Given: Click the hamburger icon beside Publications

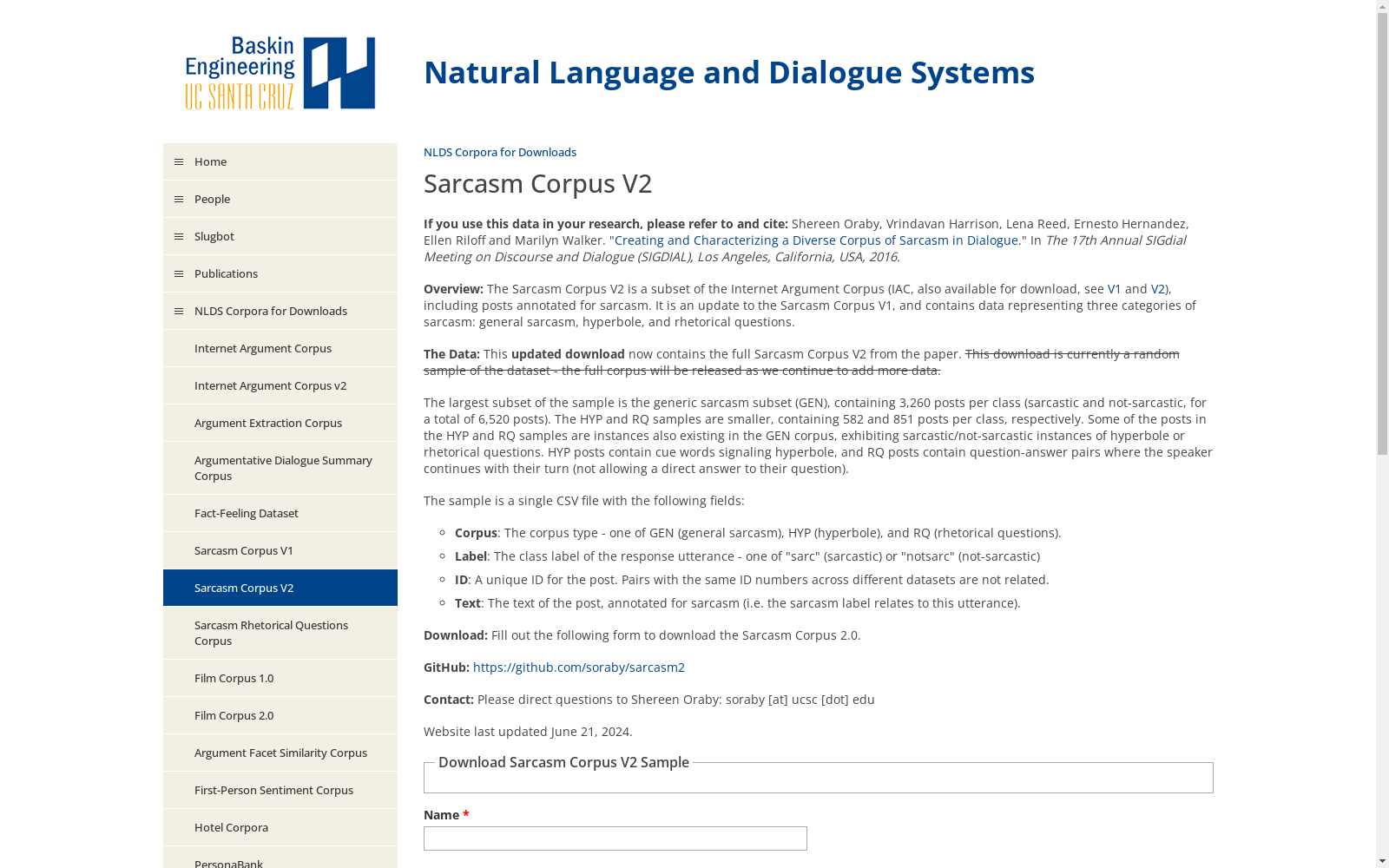Looking at the screenshot, I should pyautogui.click(x=179, y=274).
